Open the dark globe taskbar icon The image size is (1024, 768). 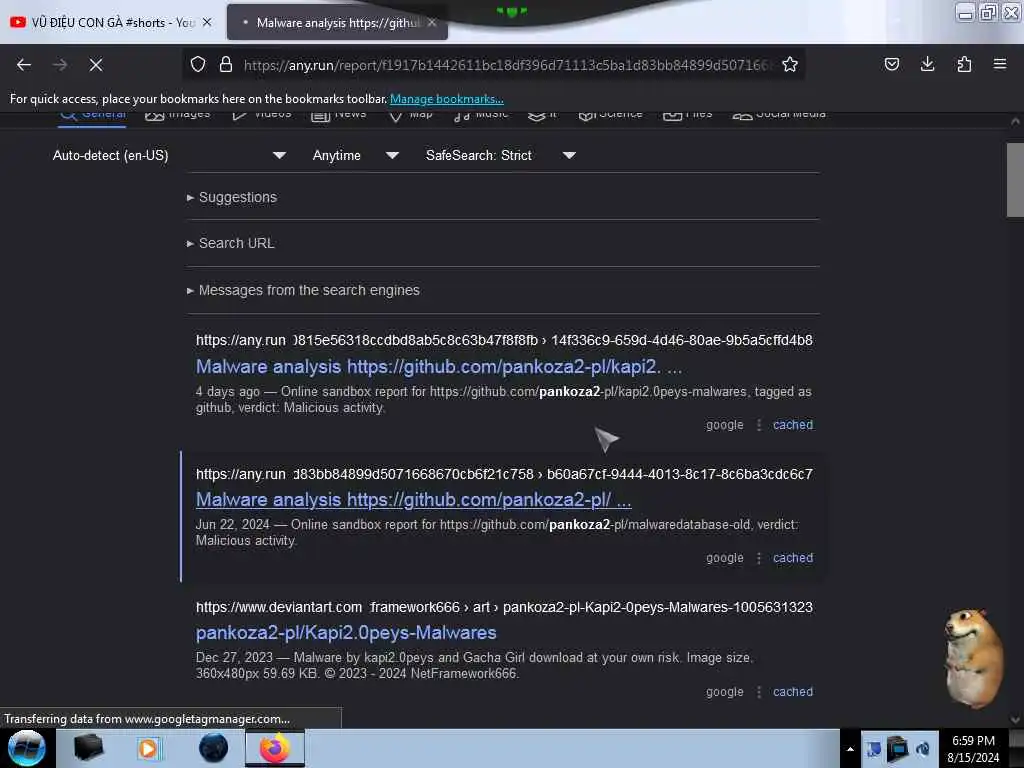214,748
